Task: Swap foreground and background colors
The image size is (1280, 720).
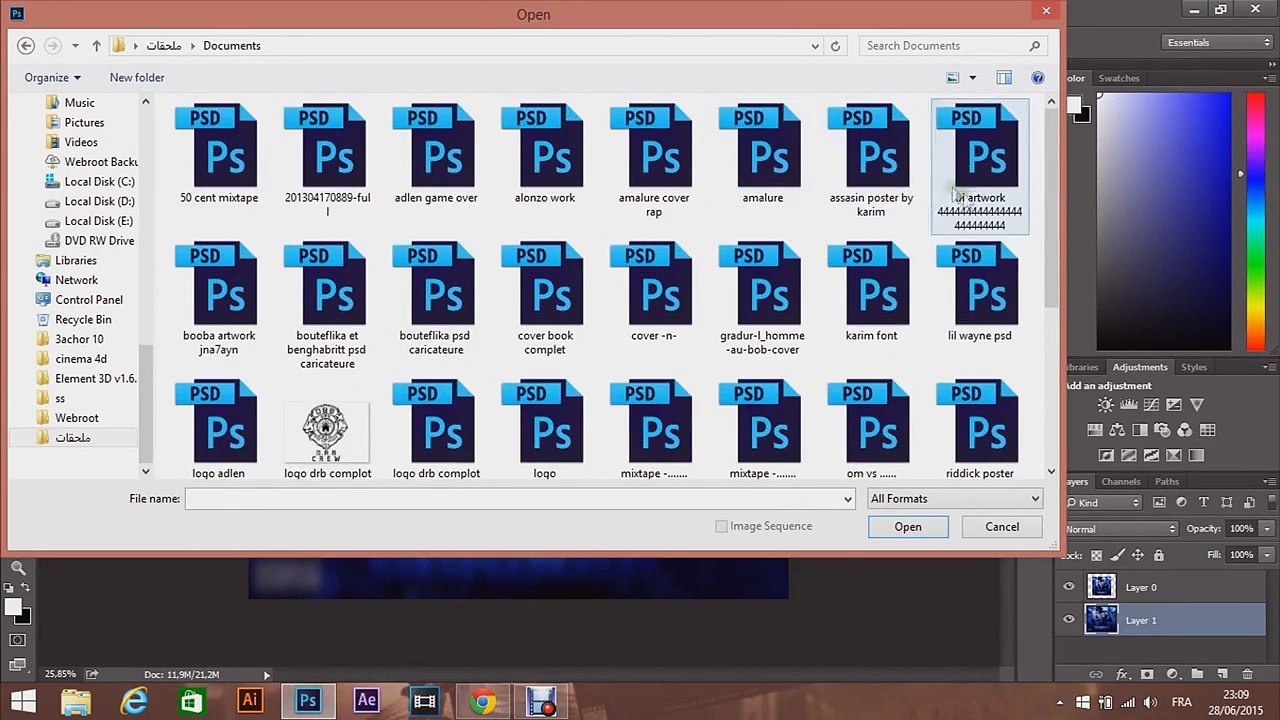Action: pyautogui.click(x=26, y=588)
